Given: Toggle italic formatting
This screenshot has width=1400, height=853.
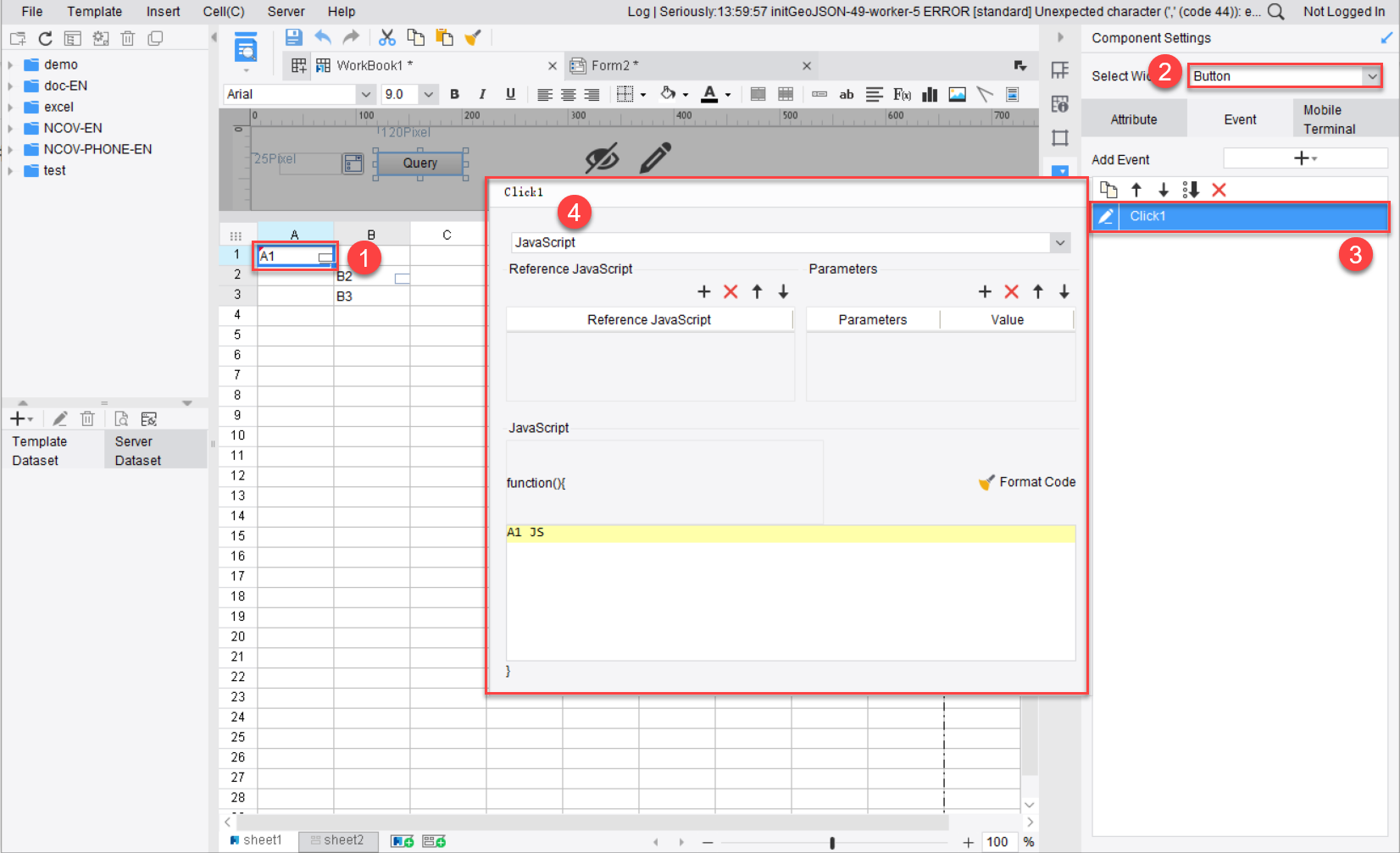Looking at the screenshot, I should pyautogui.click(x=482, y=94).
